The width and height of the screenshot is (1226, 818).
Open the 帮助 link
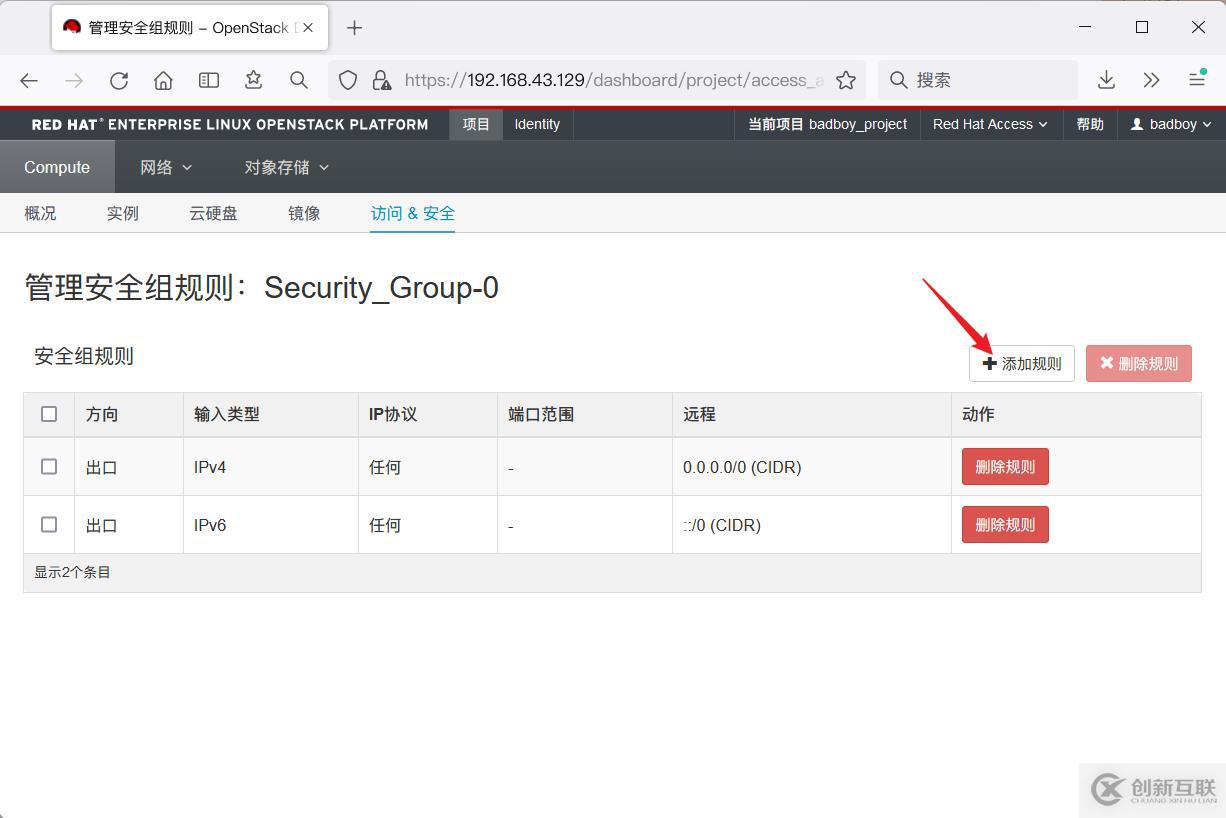click(1090, 124)
